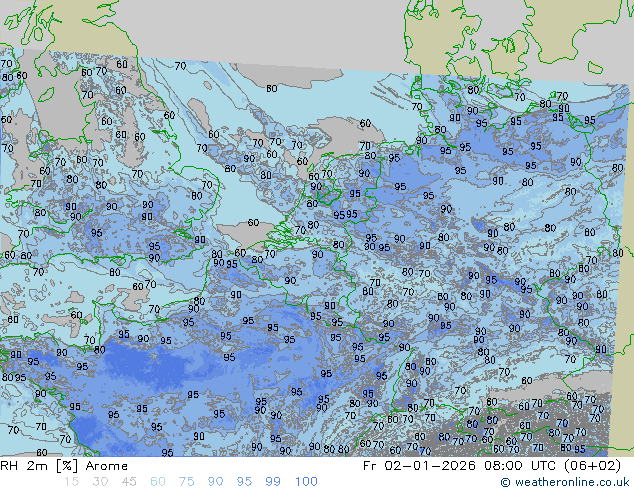Select the 100 value in the color legend
The width and height of the screenshot is (634, 490).
pyautogui.click(x=306, y=482)
